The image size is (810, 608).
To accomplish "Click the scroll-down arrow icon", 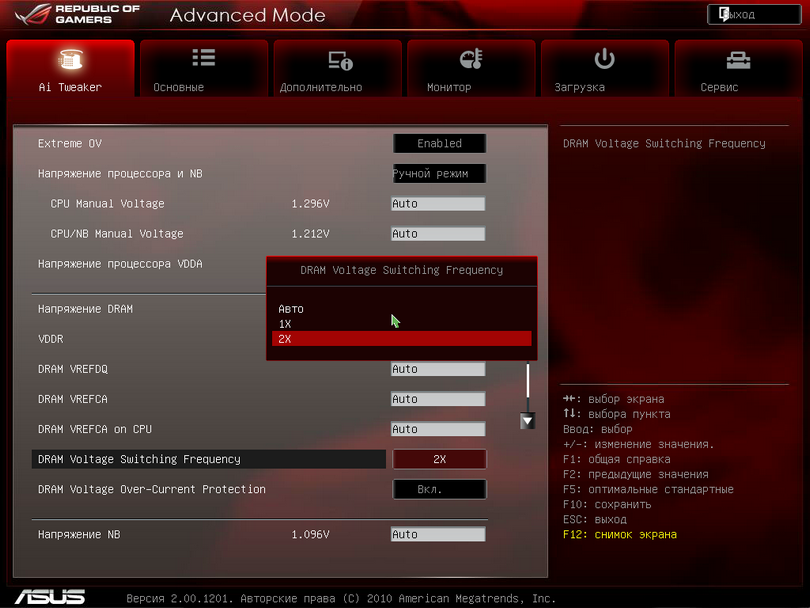I will tap(528, 421).
